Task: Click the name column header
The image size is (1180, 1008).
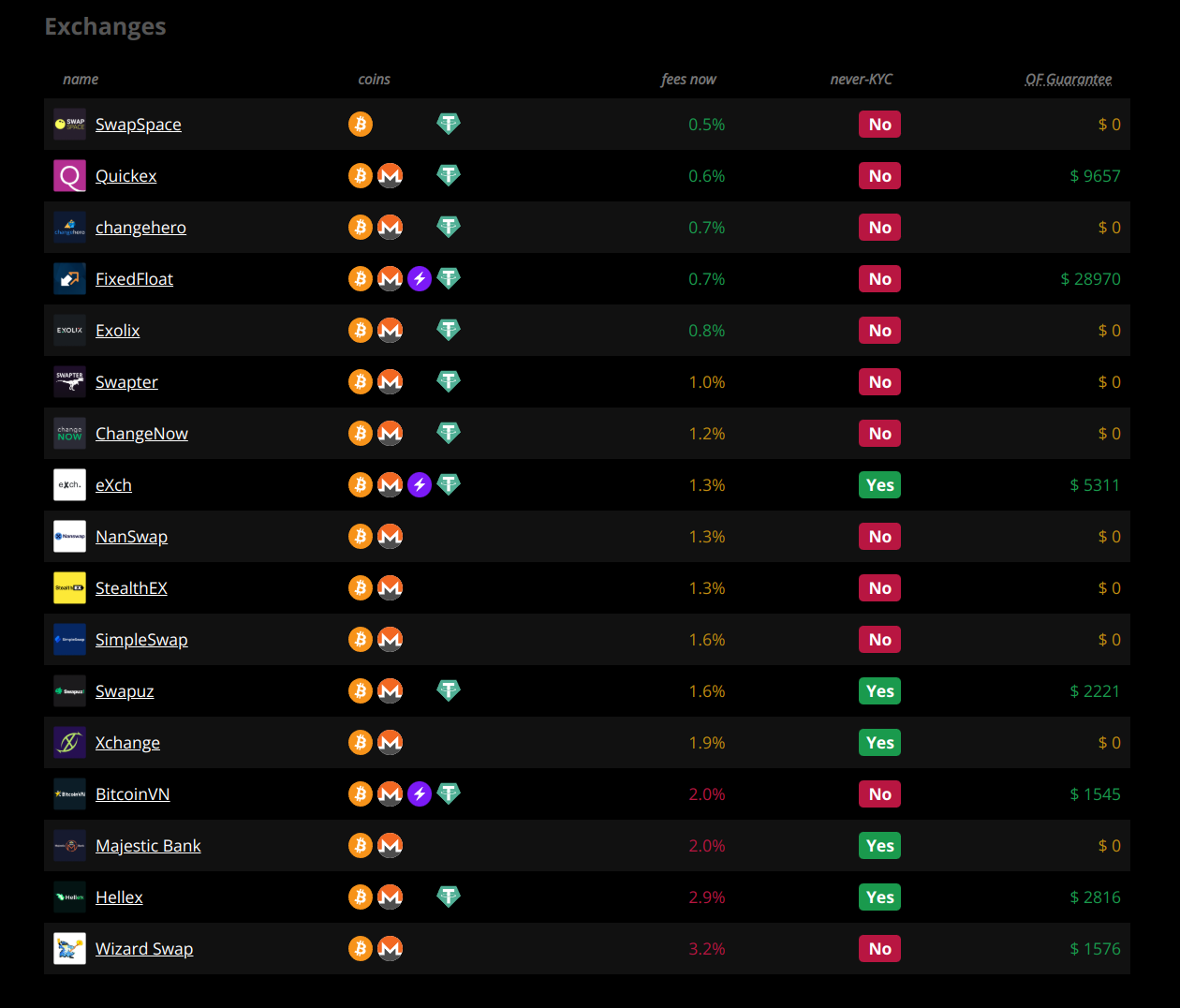Action: [81, 80]
